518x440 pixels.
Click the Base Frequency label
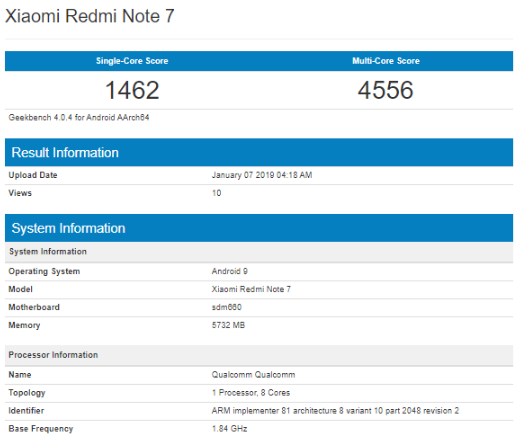41,429
